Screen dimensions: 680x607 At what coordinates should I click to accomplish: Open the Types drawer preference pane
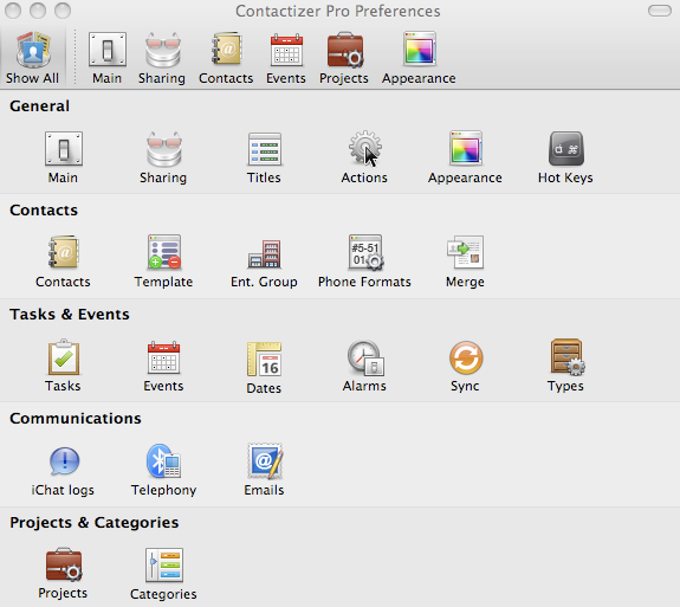tap(566, 366)
